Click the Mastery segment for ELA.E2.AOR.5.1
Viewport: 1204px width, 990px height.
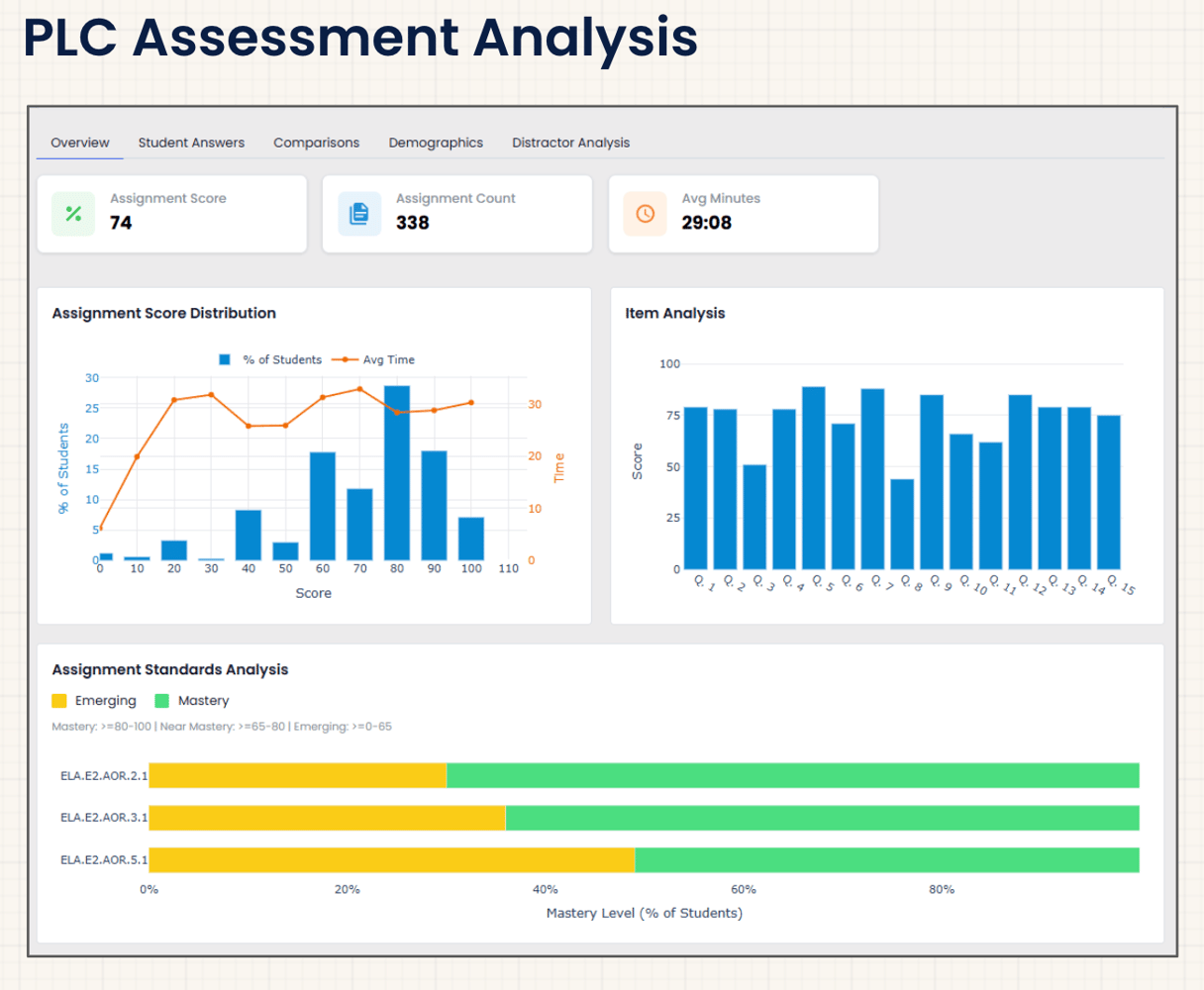tap(887, 860)
